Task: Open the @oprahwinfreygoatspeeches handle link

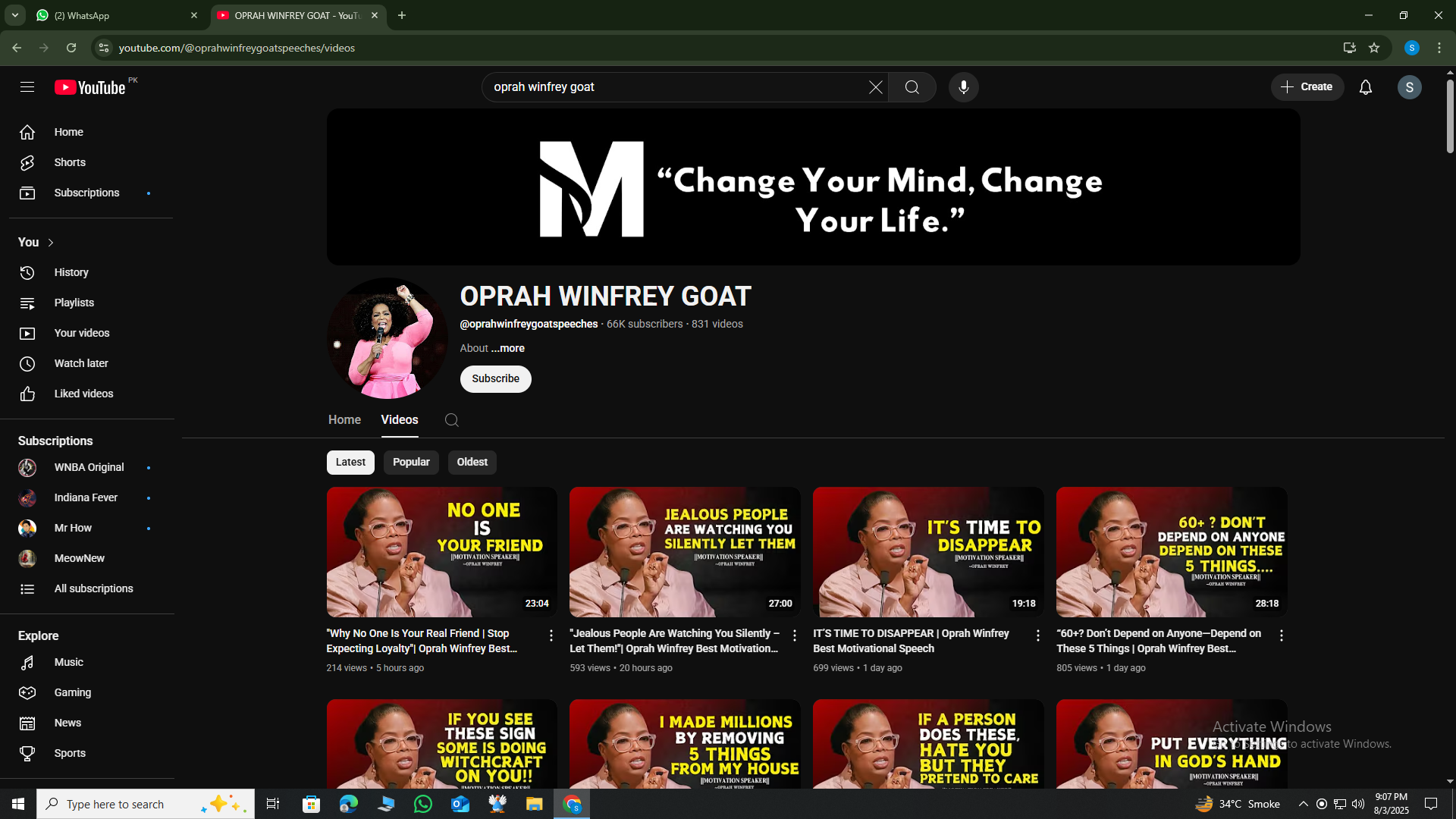Action: pos(529,325)
